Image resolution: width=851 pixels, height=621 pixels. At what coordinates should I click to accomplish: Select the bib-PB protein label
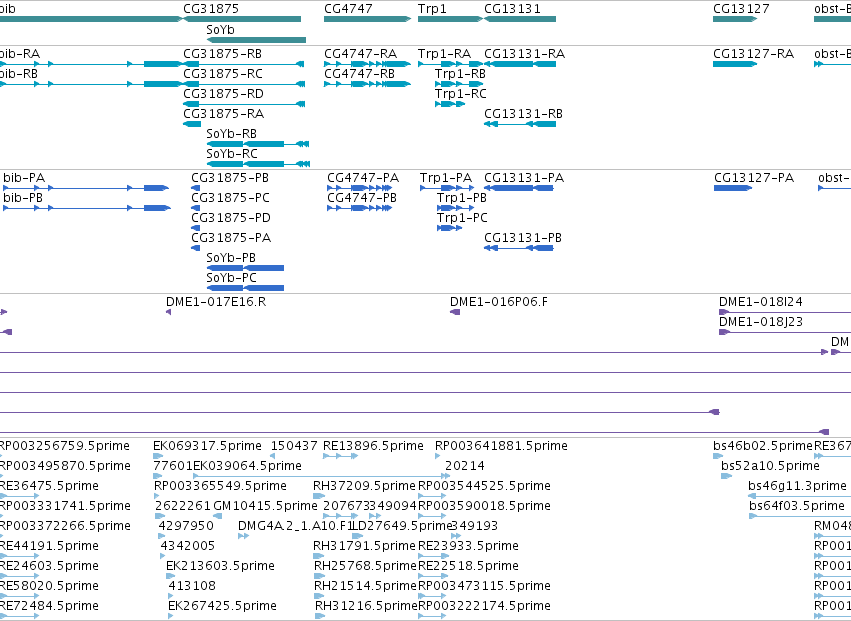click(23, 198)
